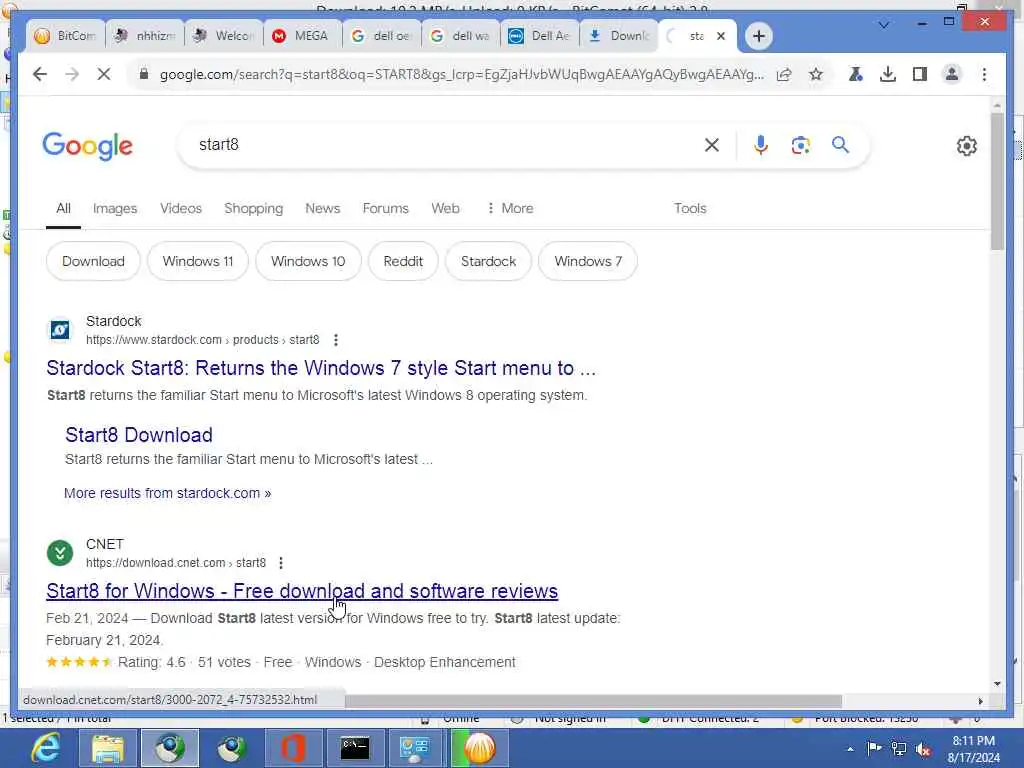Stop loading the page

[104, 74]
